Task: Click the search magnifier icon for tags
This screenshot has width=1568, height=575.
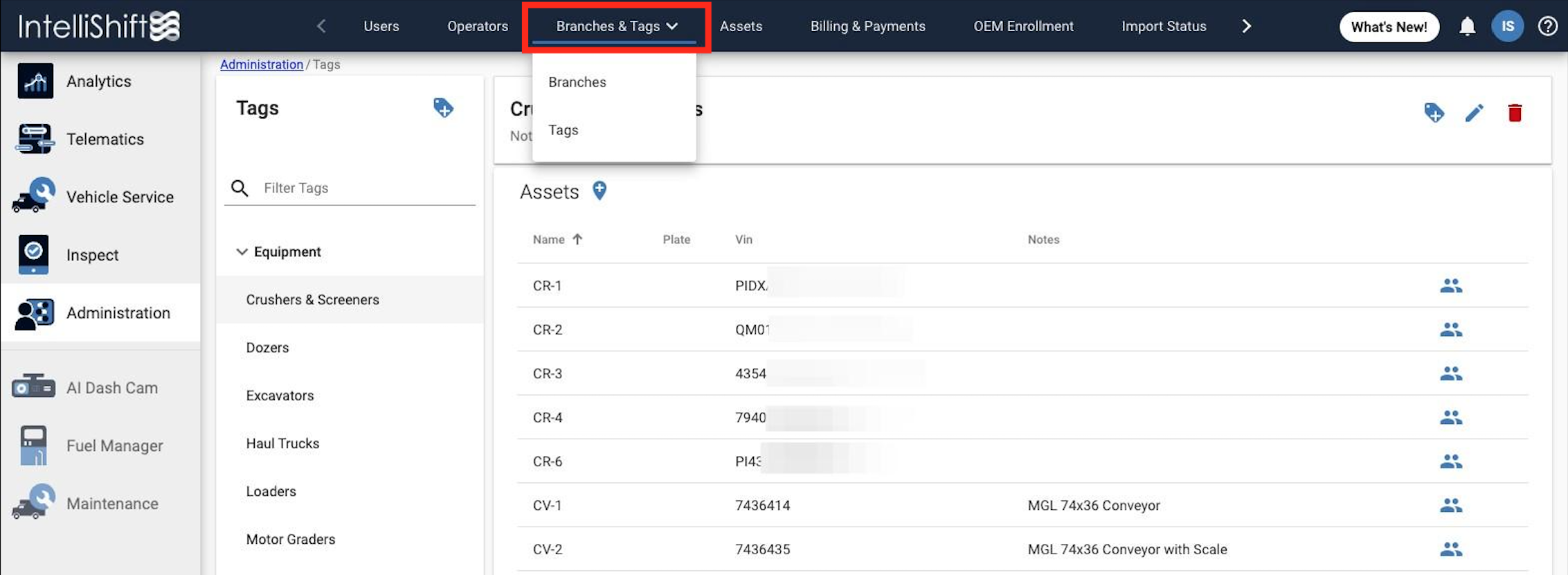Action: click(240, 188)
